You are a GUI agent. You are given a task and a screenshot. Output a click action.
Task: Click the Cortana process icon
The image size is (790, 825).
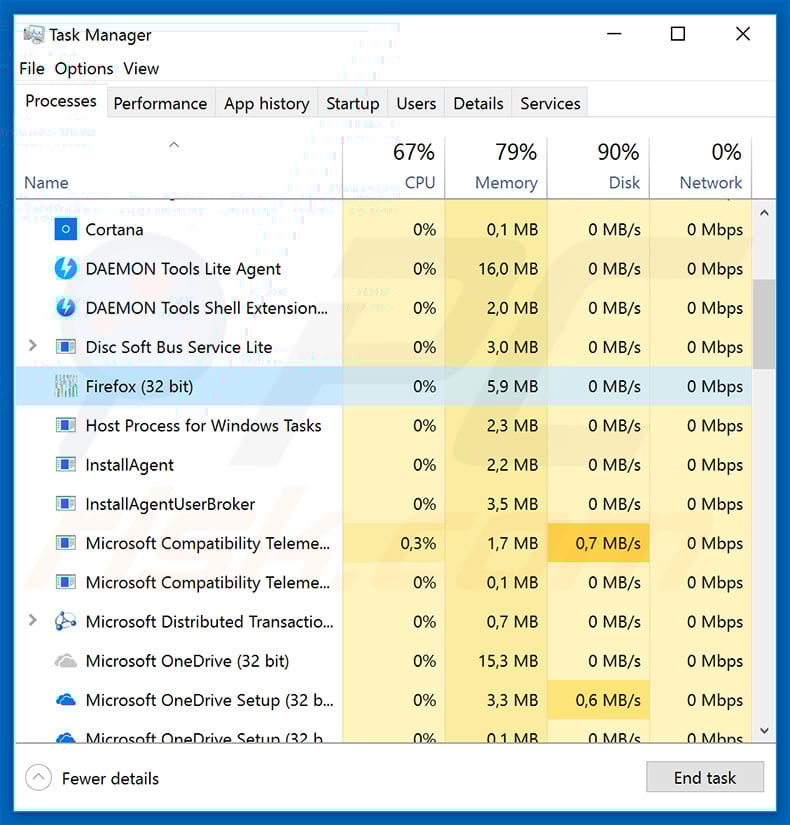(65, 230)
